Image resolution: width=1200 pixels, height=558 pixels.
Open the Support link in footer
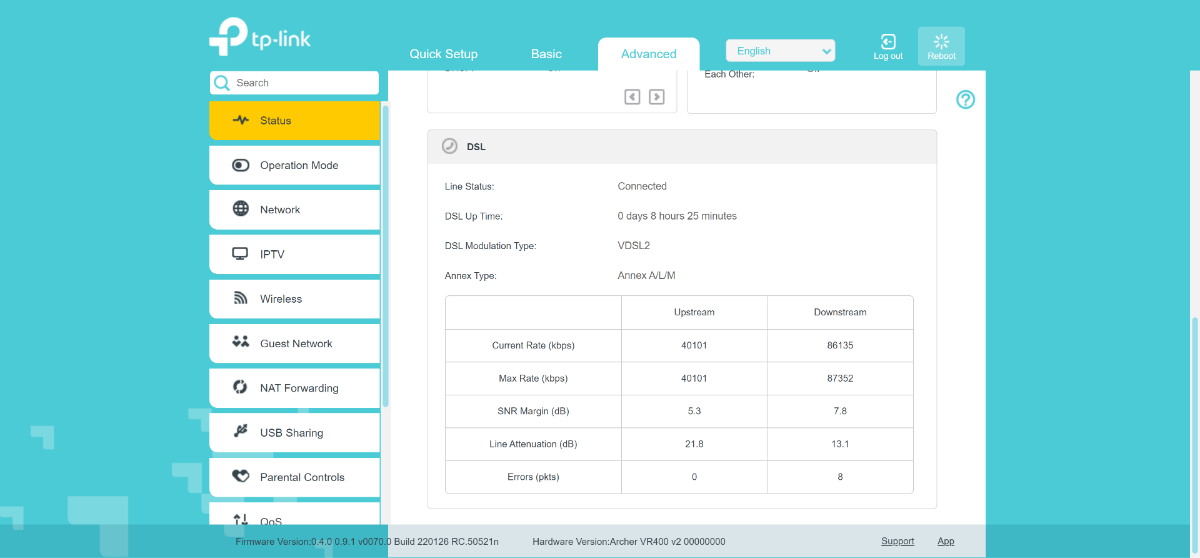tap(897, 541)
